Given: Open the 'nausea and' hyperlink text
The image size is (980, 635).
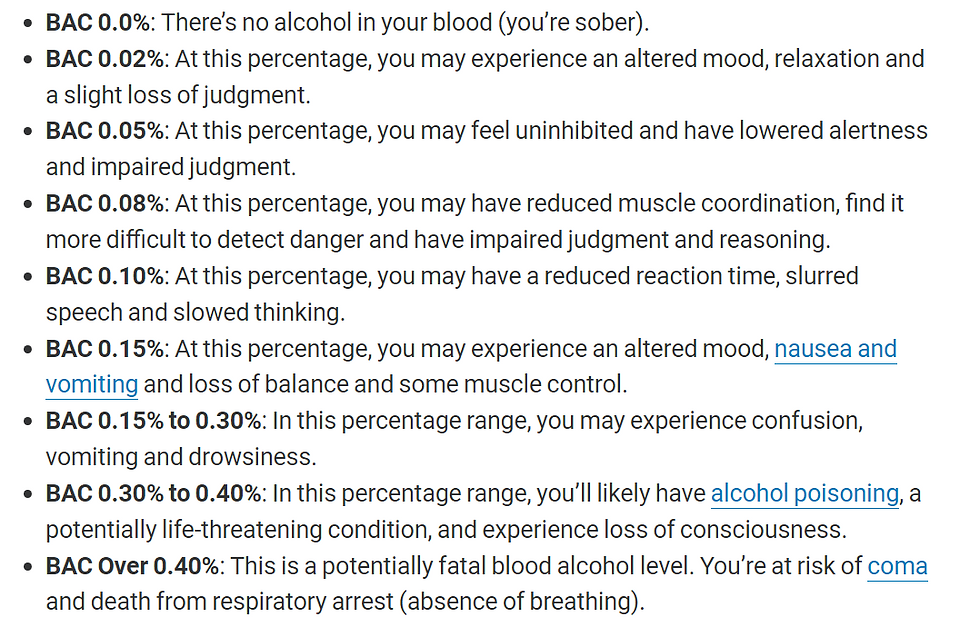Looking at the screenshot, I should [x=835, y=349].
